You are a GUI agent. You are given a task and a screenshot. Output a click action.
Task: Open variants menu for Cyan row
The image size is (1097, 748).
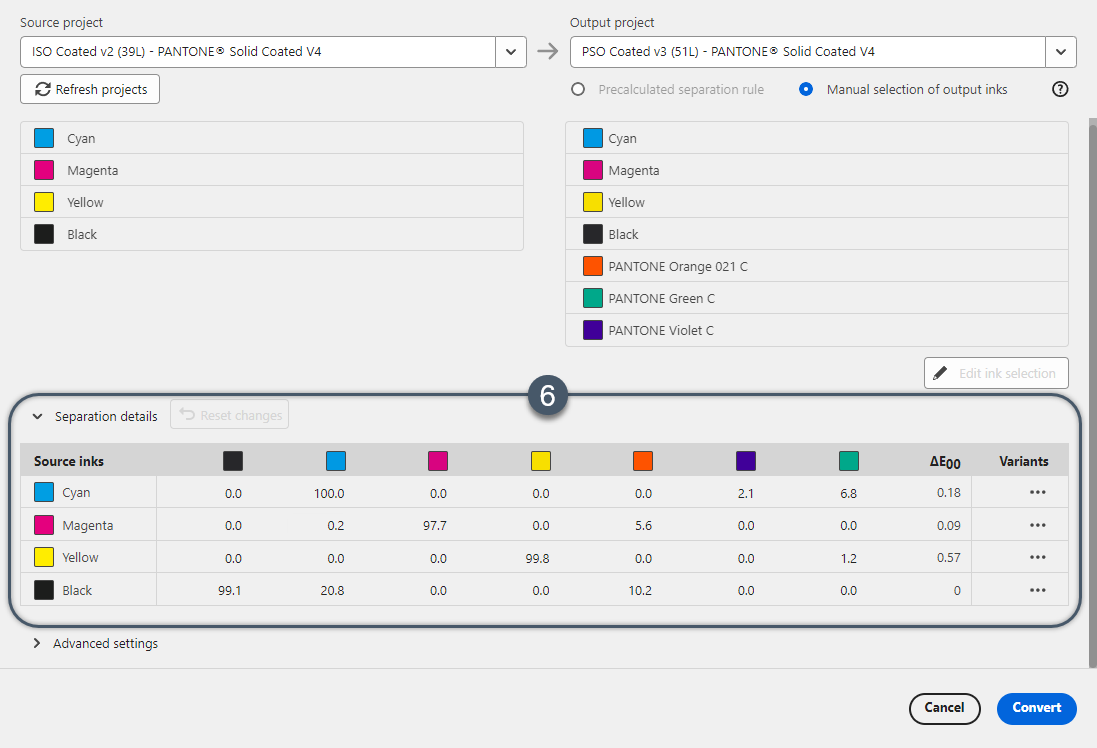point(1038,492)
